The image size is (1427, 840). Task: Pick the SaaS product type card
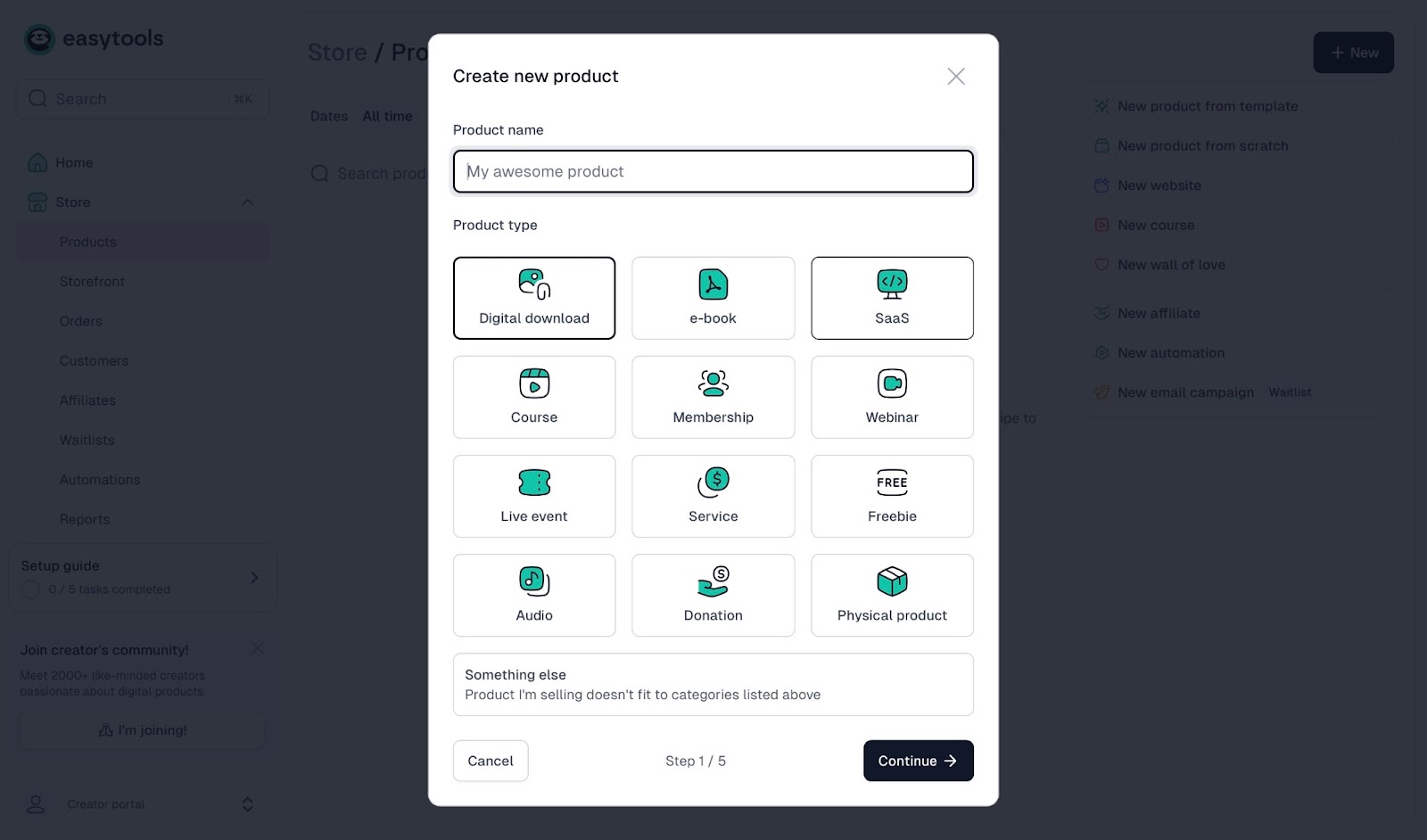[892, 298]
